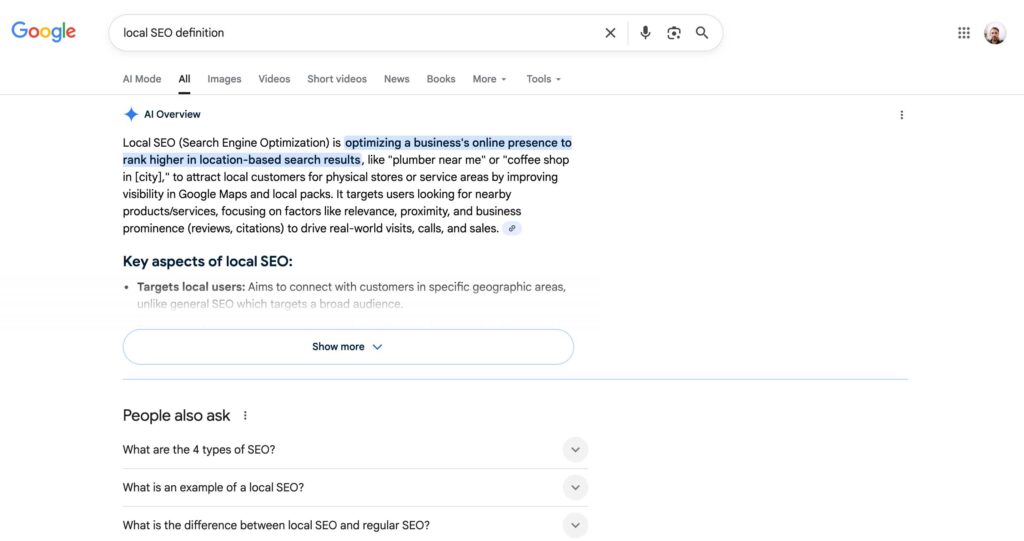Expand AI Overview with Show more
This screenshot has height=541, width=1024.
(348, 347)
